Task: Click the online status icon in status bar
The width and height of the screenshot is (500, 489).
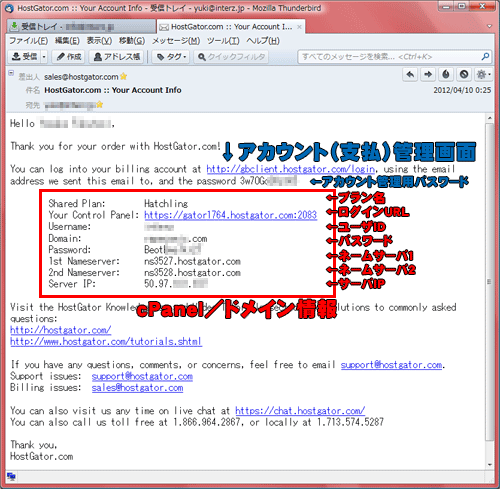Action: pyautogui.click(x=11, y=477)
